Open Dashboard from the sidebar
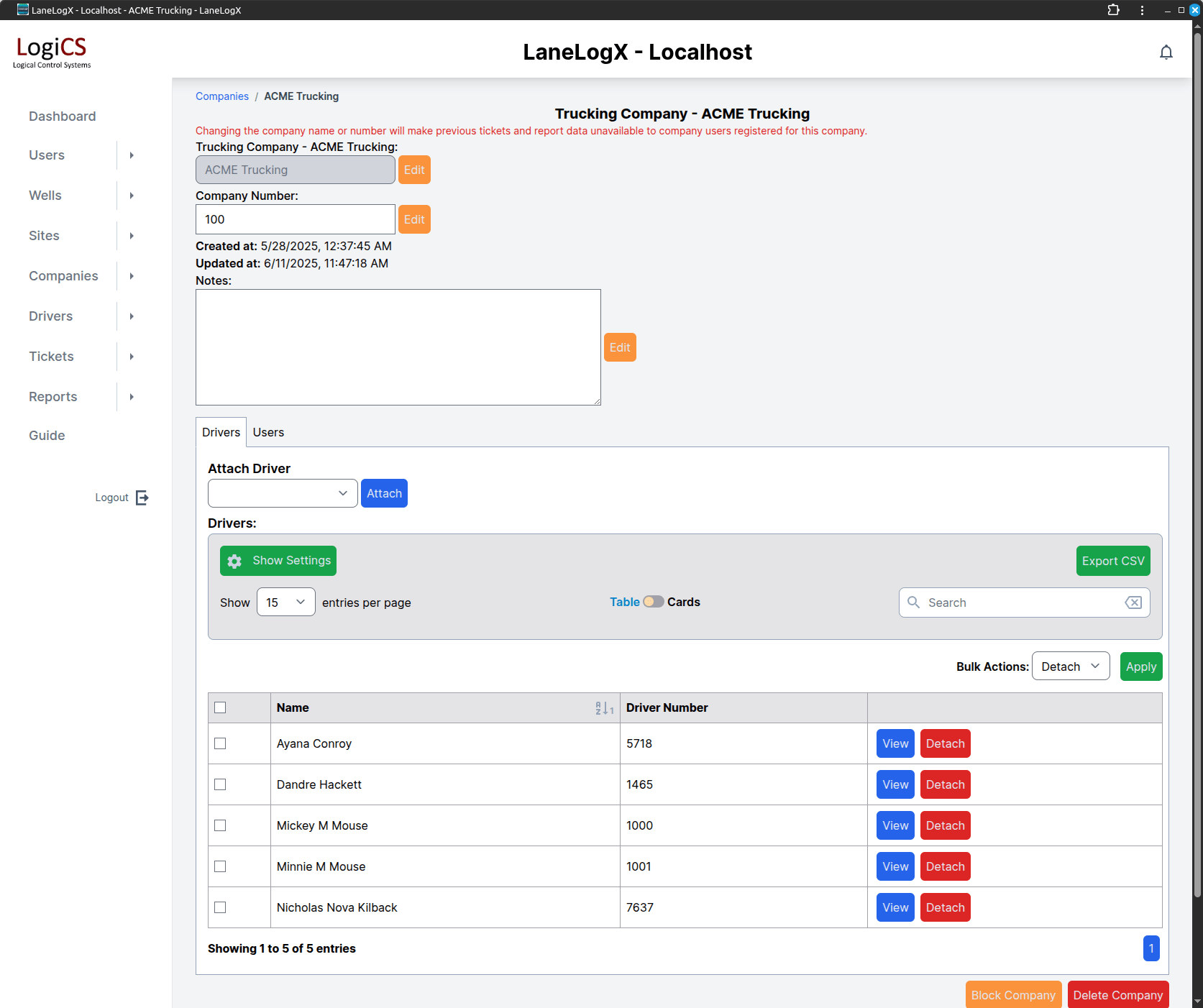The image size is (1203, 1008). click(62, 116)
